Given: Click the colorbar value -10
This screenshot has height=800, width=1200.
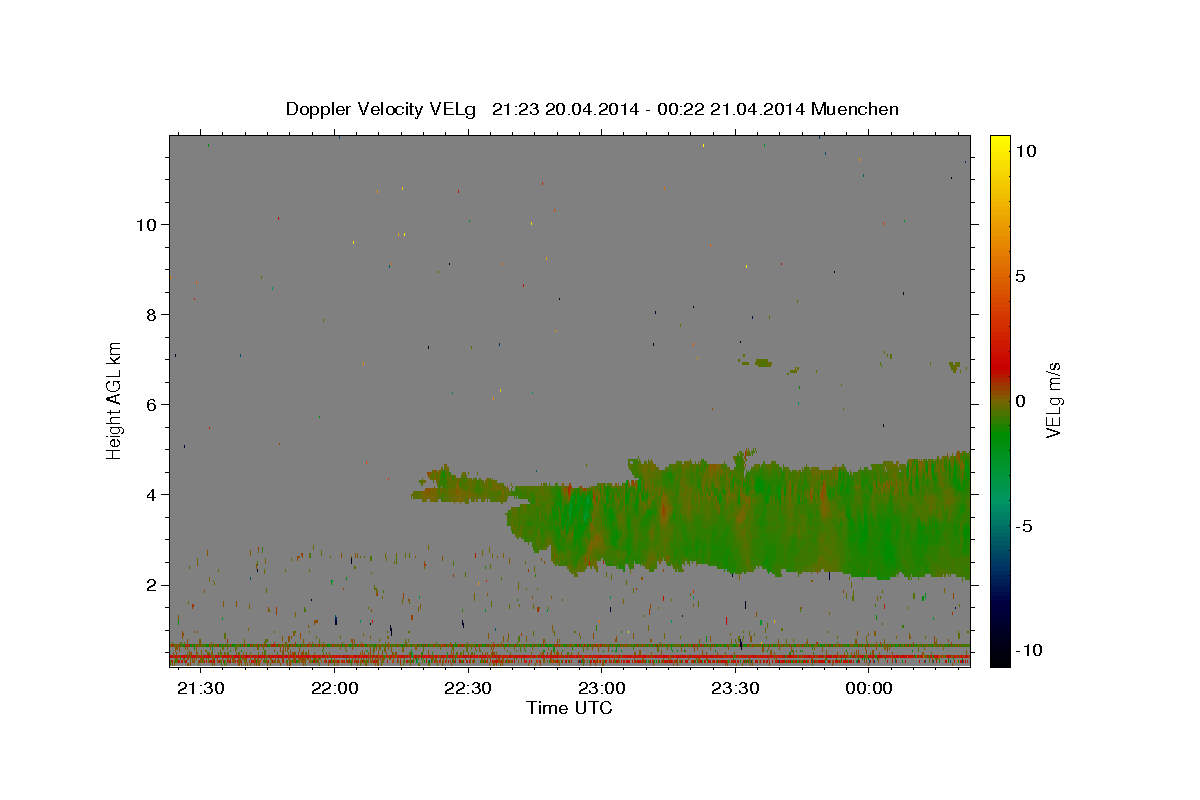Looking at the screenshot, I should [x=1029, y=651].
